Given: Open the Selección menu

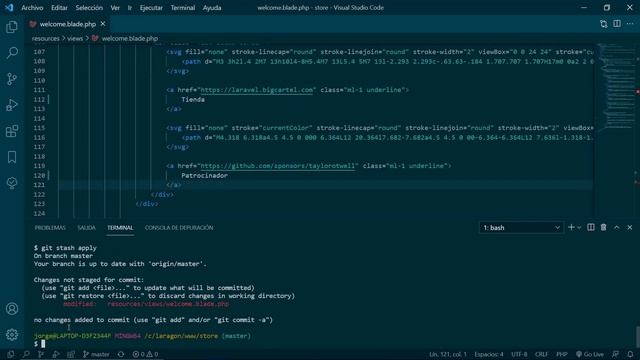Looking at the screenshot, I should pyautogui.click(x=89, y=8).
